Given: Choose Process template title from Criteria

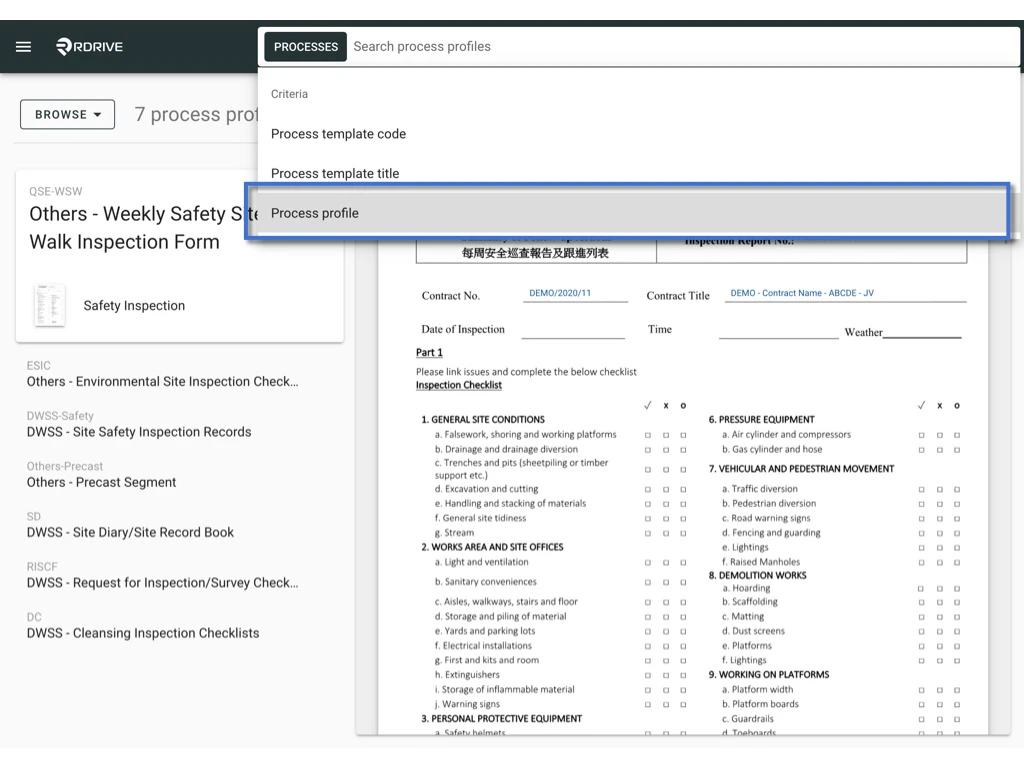Looking at the screenshot, I should point(335,172).
